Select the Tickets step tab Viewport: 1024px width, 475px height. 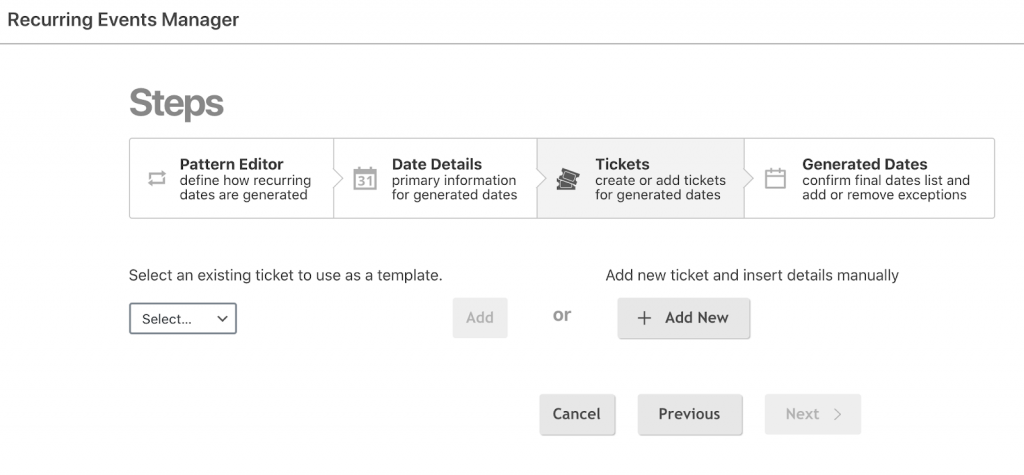[x=641, y=178]
